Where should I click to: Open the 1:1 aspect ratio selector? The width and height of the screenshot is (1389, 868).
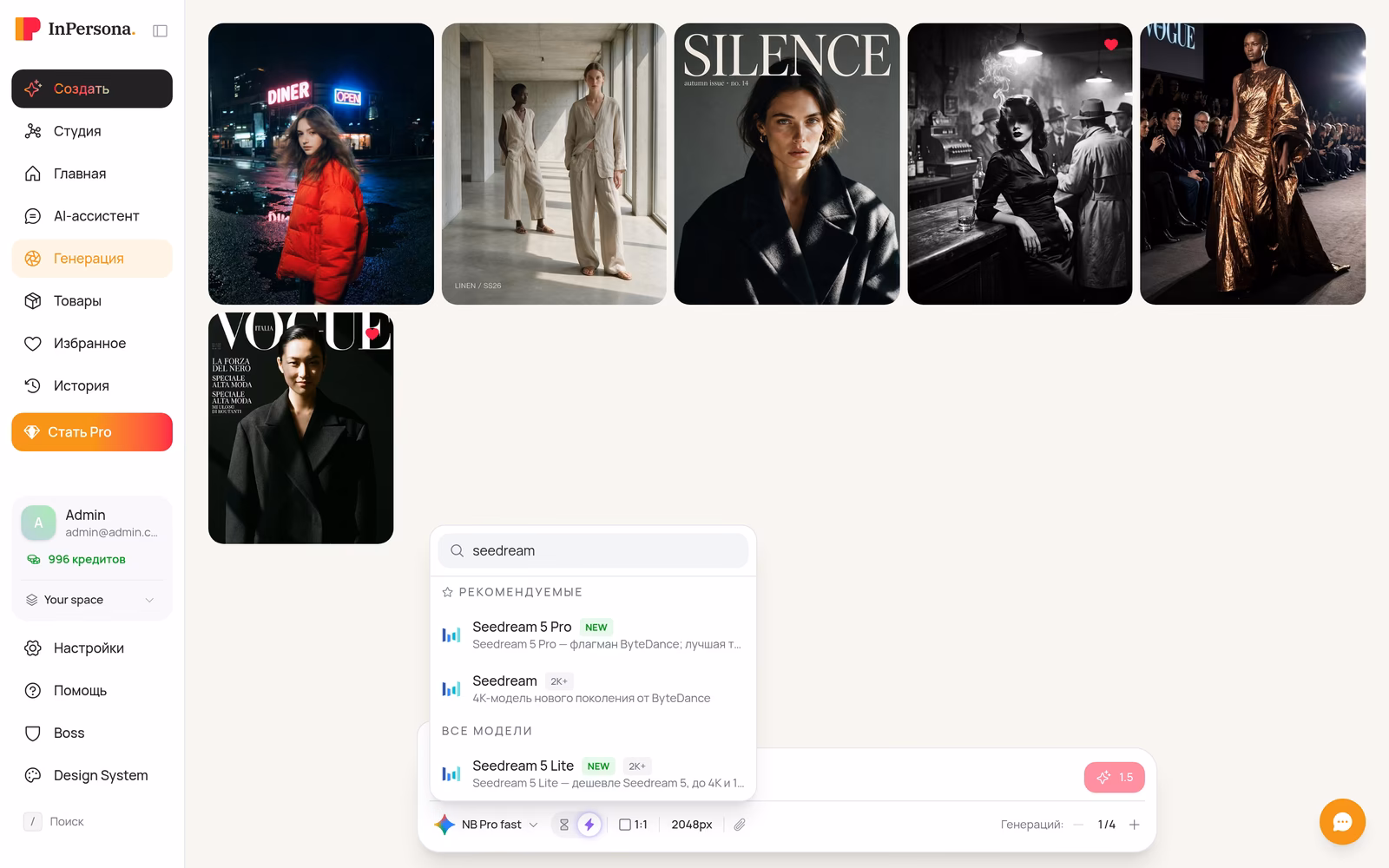pos(634,825)
